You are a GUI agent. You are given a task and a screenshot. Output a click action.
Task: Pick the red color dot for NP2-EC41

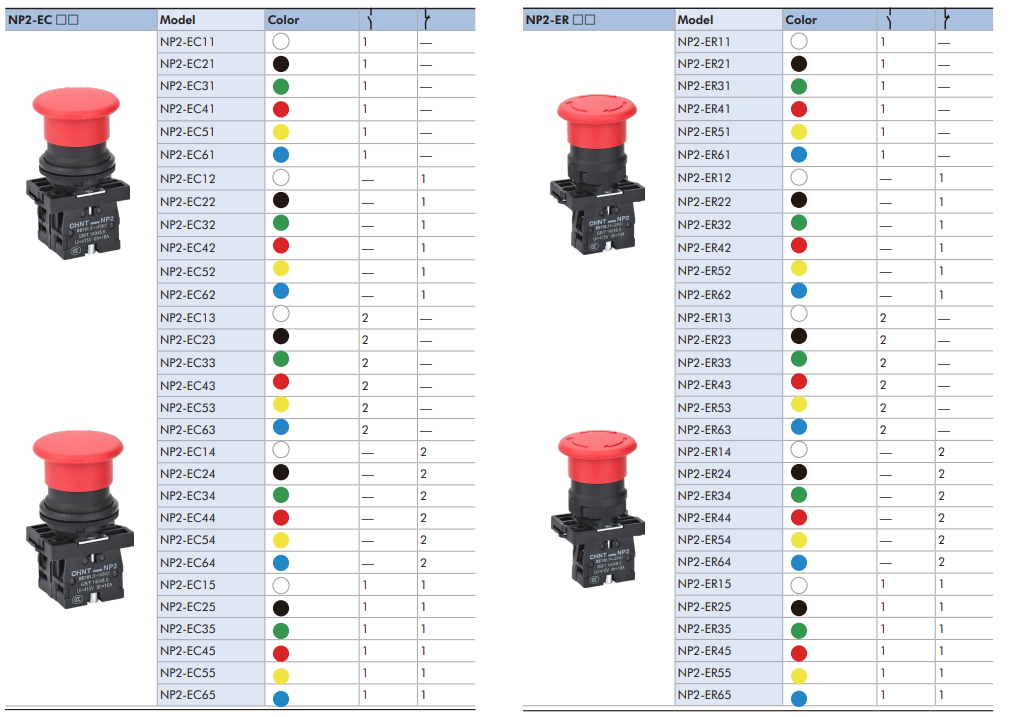(281, 109)
